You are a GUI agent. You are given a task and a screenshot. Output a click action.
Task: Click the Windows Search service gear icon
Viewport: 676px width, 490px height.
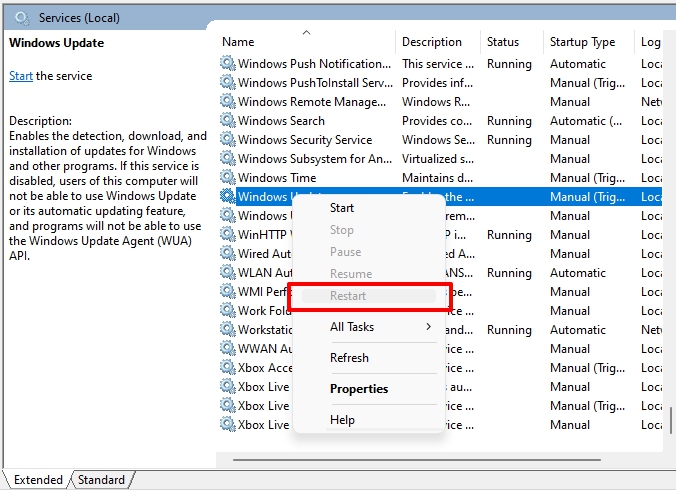(x=228, y=120)
